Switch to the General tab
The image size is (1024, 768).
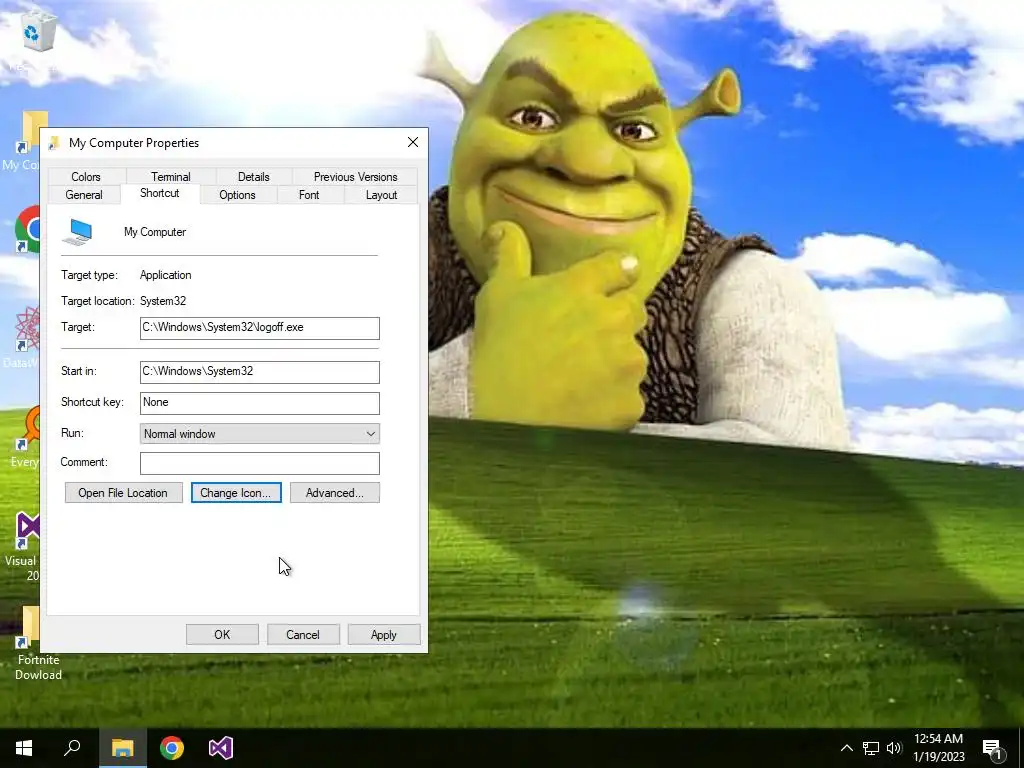click(x=84, y=195)
